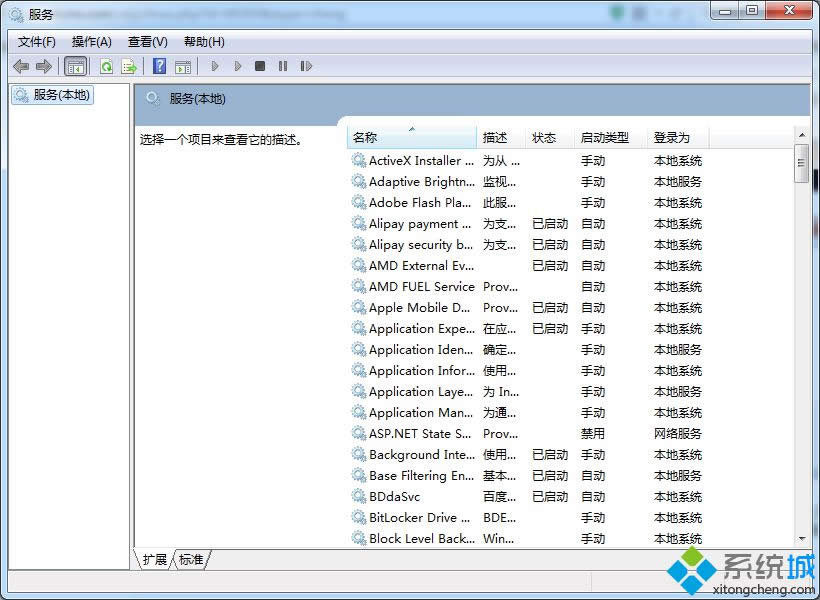Click the blue Help question-mark icon
The width and height of the screenshot is (820, 600).
[x=160, y=66]
